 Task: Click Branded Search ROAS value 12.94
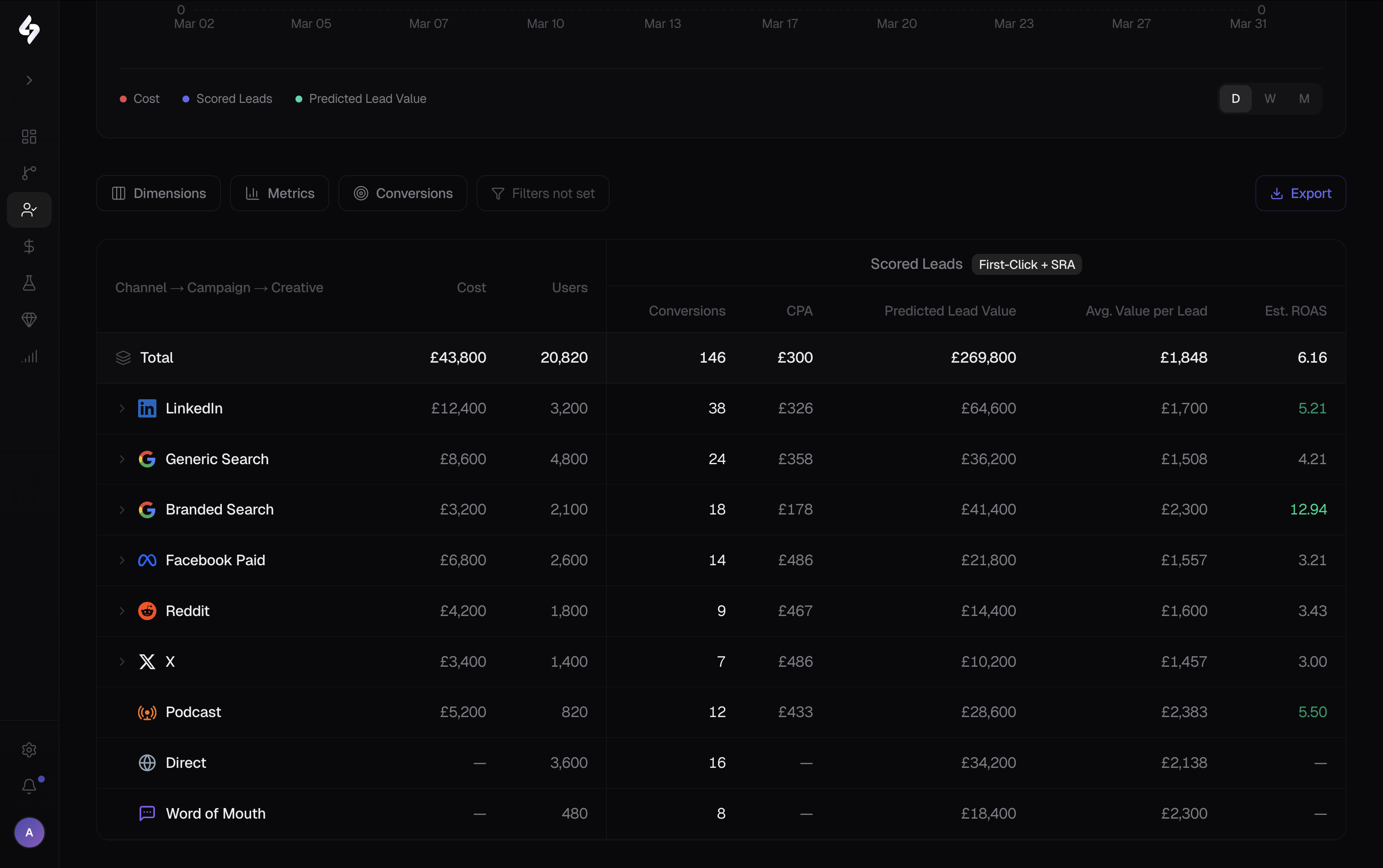coord(1308,510)
